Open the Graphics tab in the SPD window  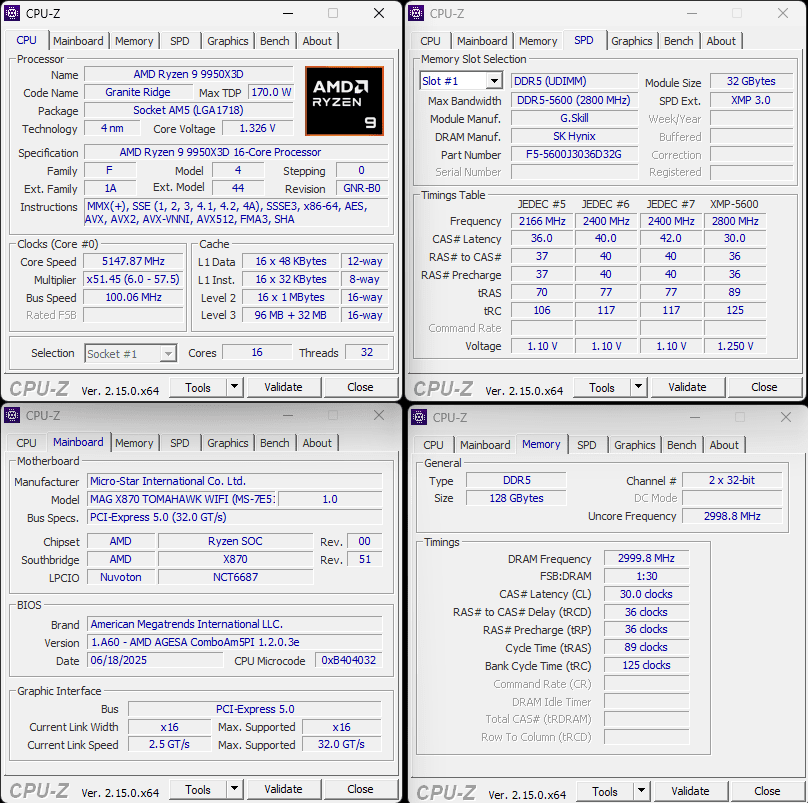[631, 41]
